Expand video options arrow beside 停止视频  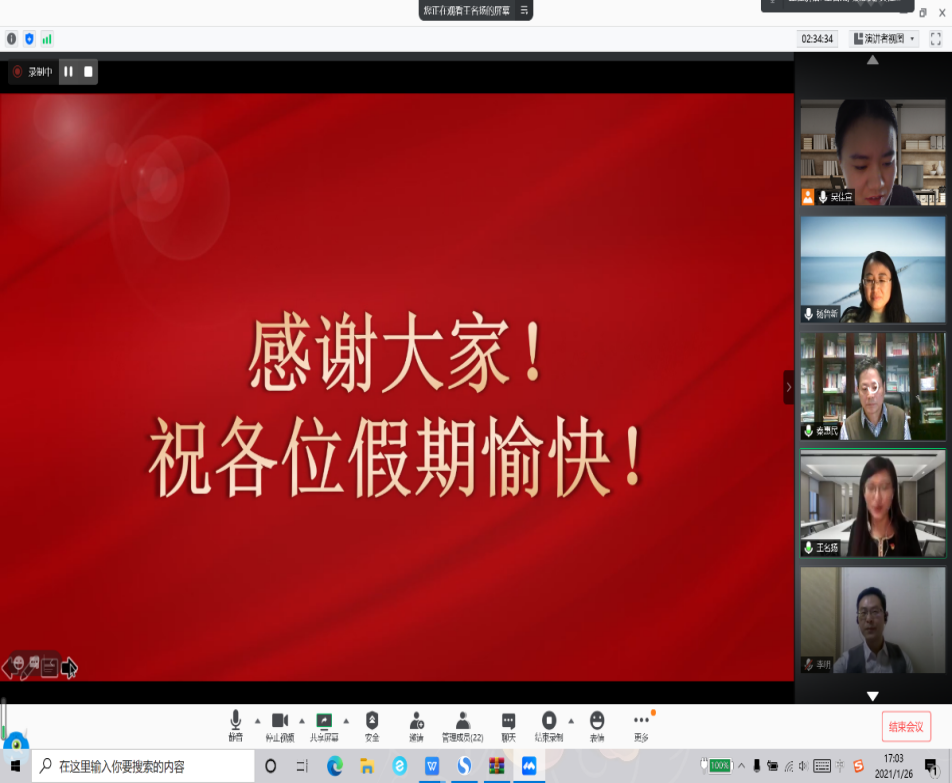tap(302, 720)
